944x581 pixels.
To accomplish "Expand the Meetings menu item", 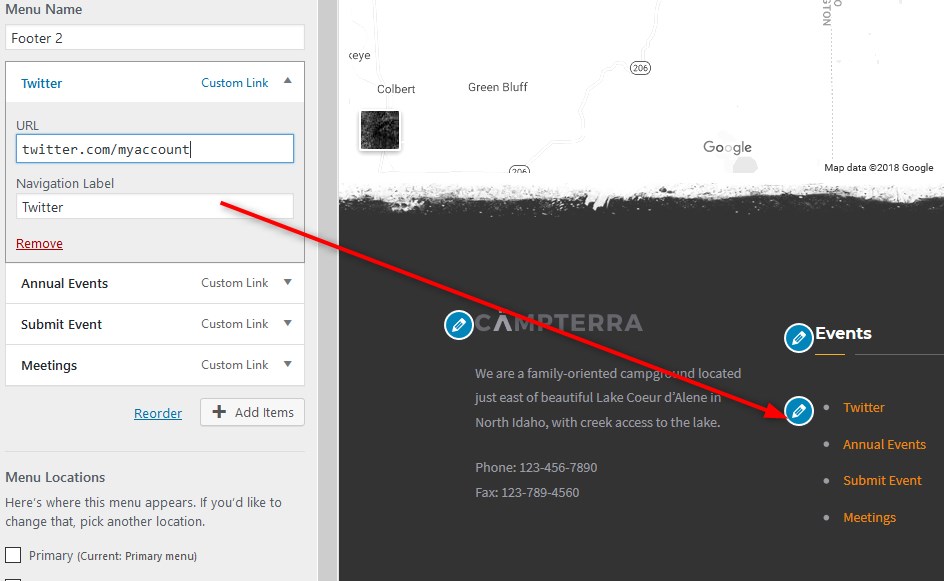I will tap(288, 364).
